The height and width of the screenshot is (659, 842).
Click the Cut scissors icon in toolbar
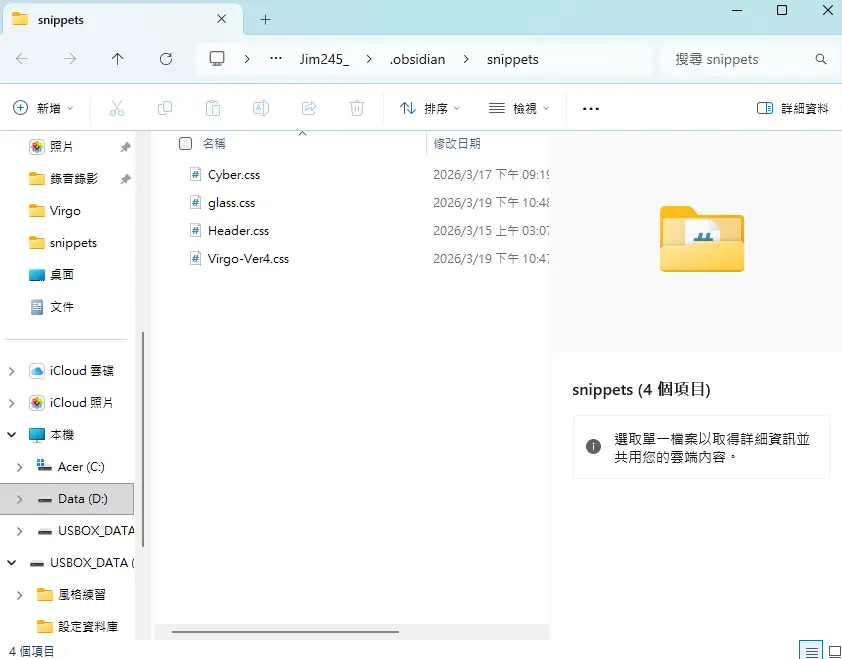pos(117,108)
